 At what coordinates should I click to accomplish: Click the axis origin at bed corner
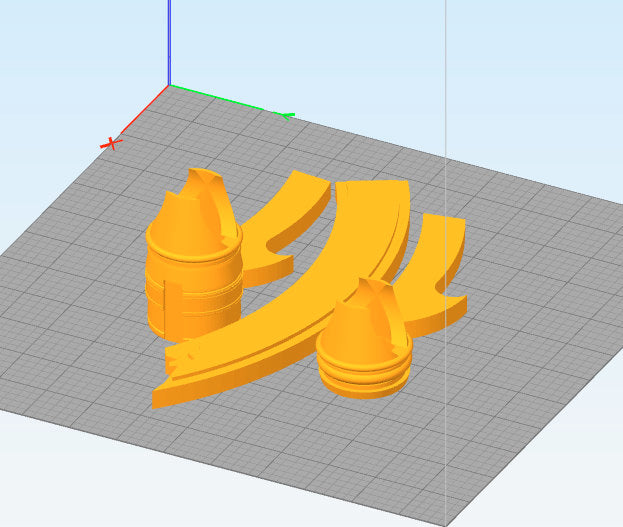click(x=168, y=86)
